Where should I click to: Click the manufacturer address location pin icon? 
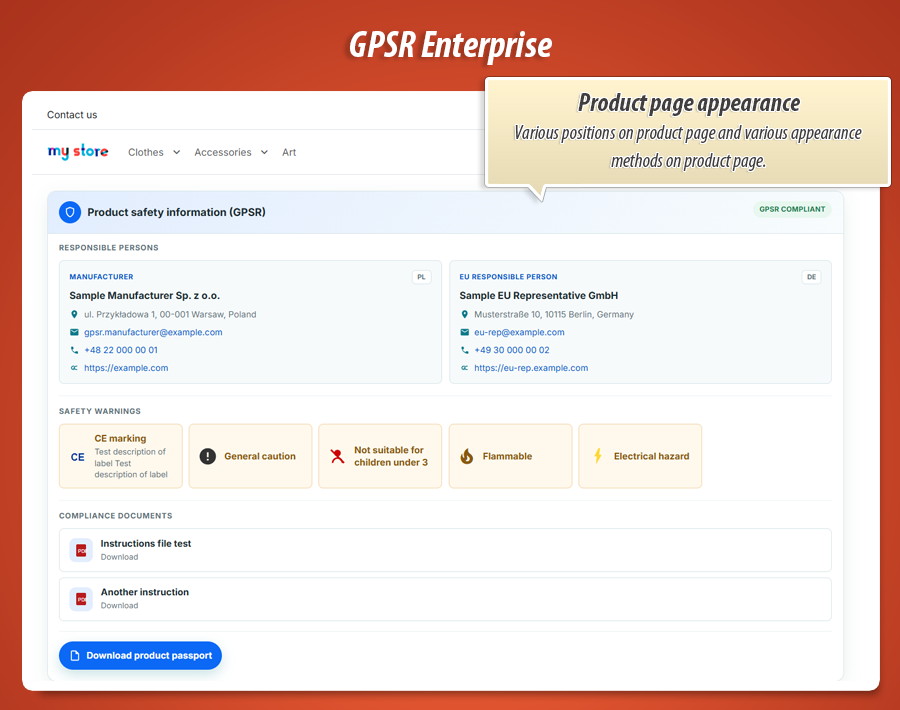pos(74,315)
